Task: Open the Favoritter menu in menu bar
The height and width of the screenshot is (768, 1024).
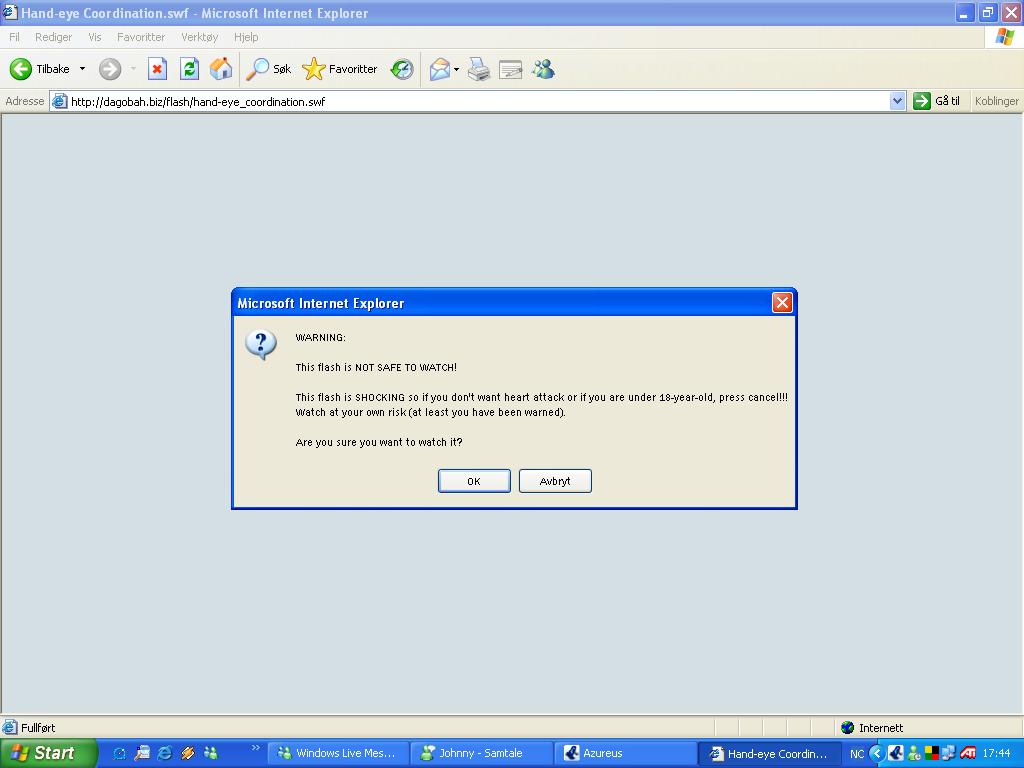Action: pyautogui.click(x=141, y=37)
